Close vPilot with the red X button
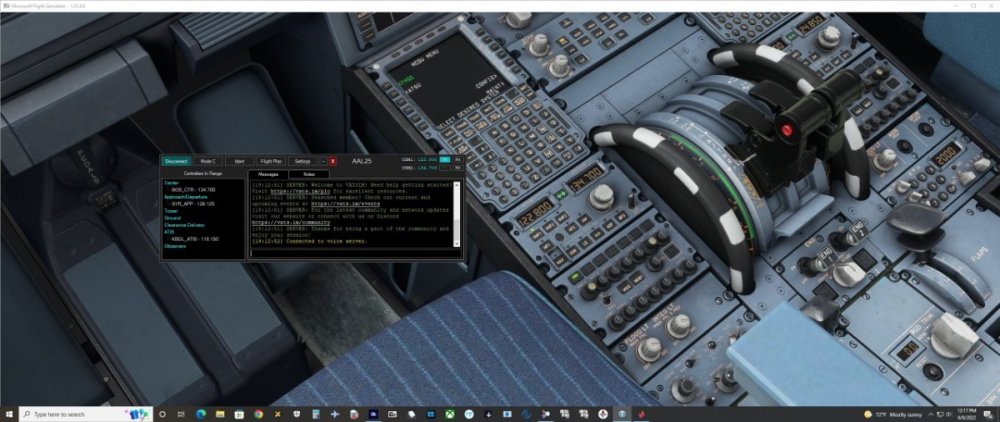The height and width of the screenshot is (422, 1000). click(333, 161)
